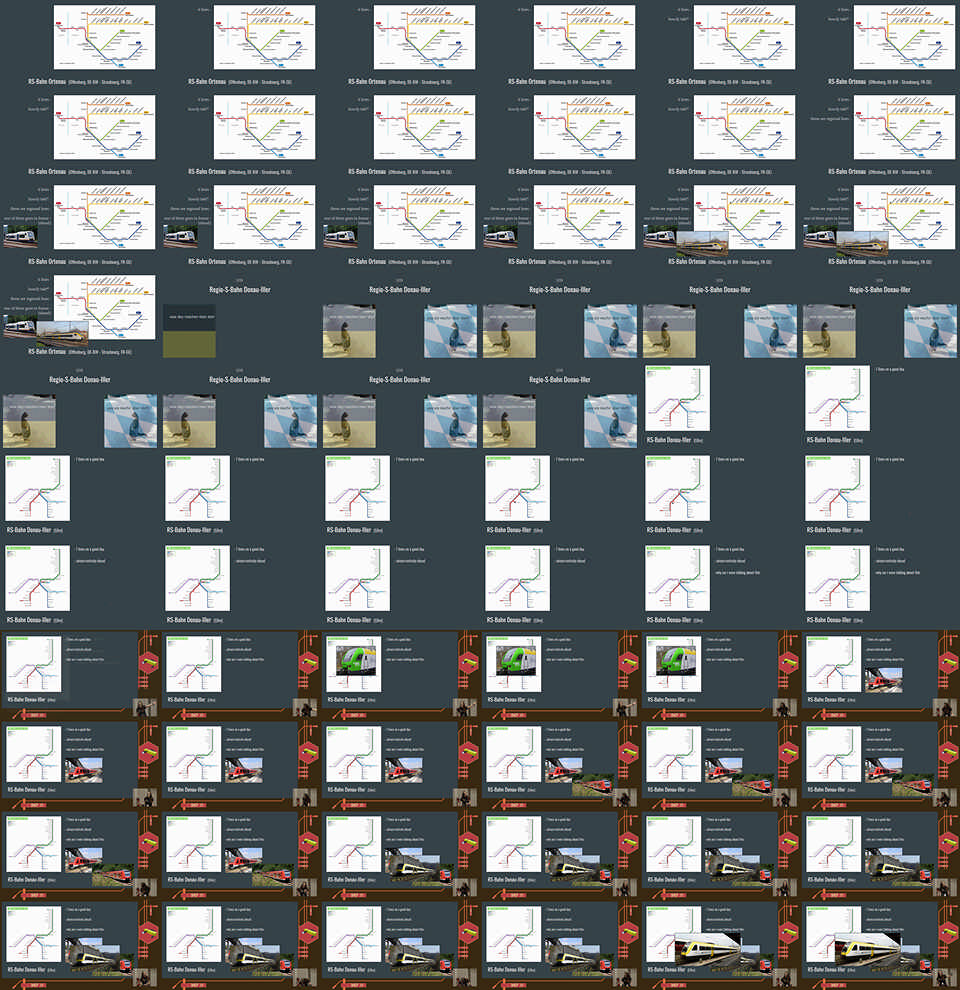The image size is (960, 990).
Task: Select the first small red train photo
Action: [x=885, y=680]
